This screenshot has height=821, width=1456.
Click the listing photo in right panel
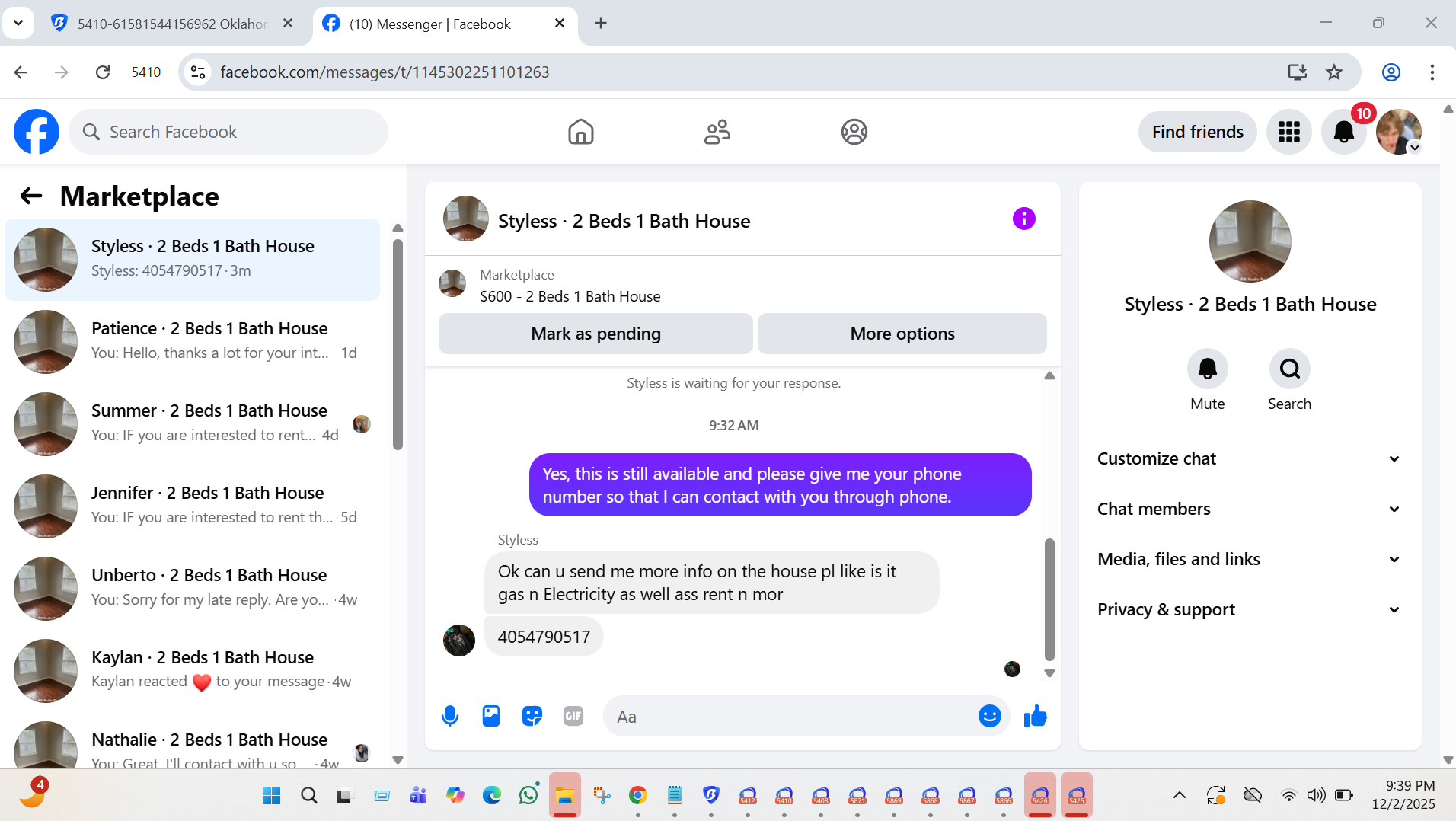coord(1250,241)
